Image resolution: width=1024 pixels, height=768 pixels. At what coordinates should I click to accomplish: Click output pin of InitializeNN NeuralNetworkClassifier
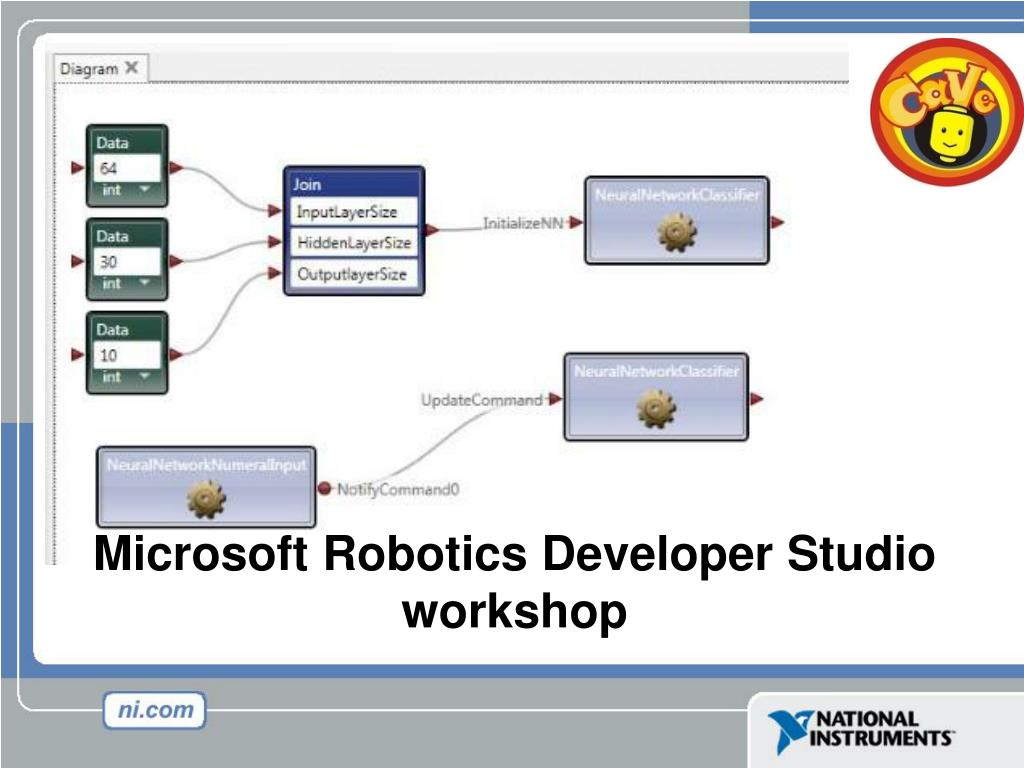[777, 223]
